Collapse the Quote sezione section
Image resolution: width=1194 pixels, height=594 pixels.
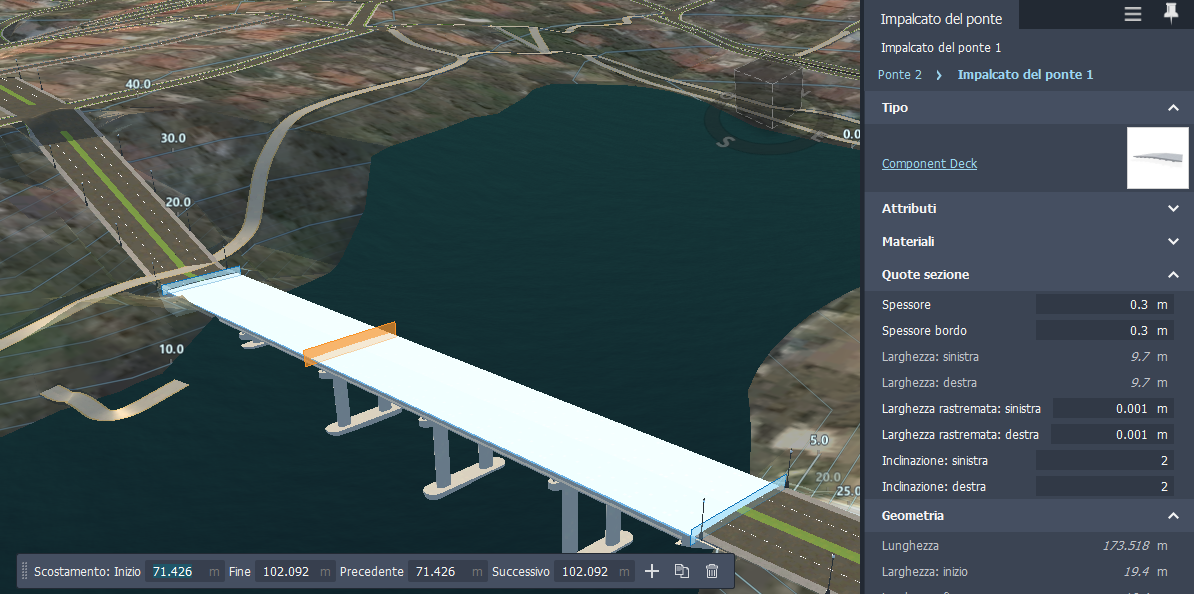[1173, 275]
